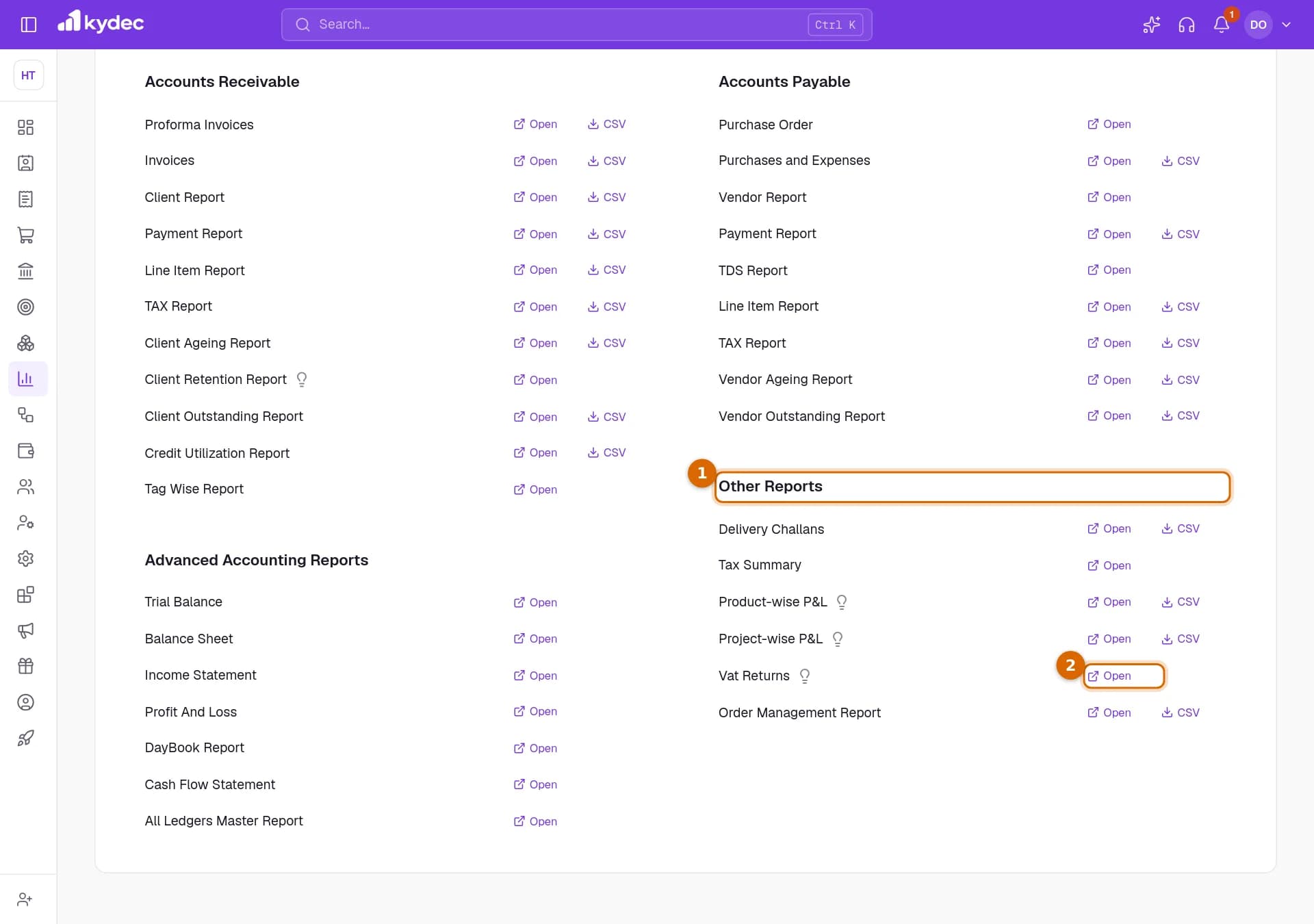Open the Client Report
This screenshot has height=924, width=1314.
[535, 197]
